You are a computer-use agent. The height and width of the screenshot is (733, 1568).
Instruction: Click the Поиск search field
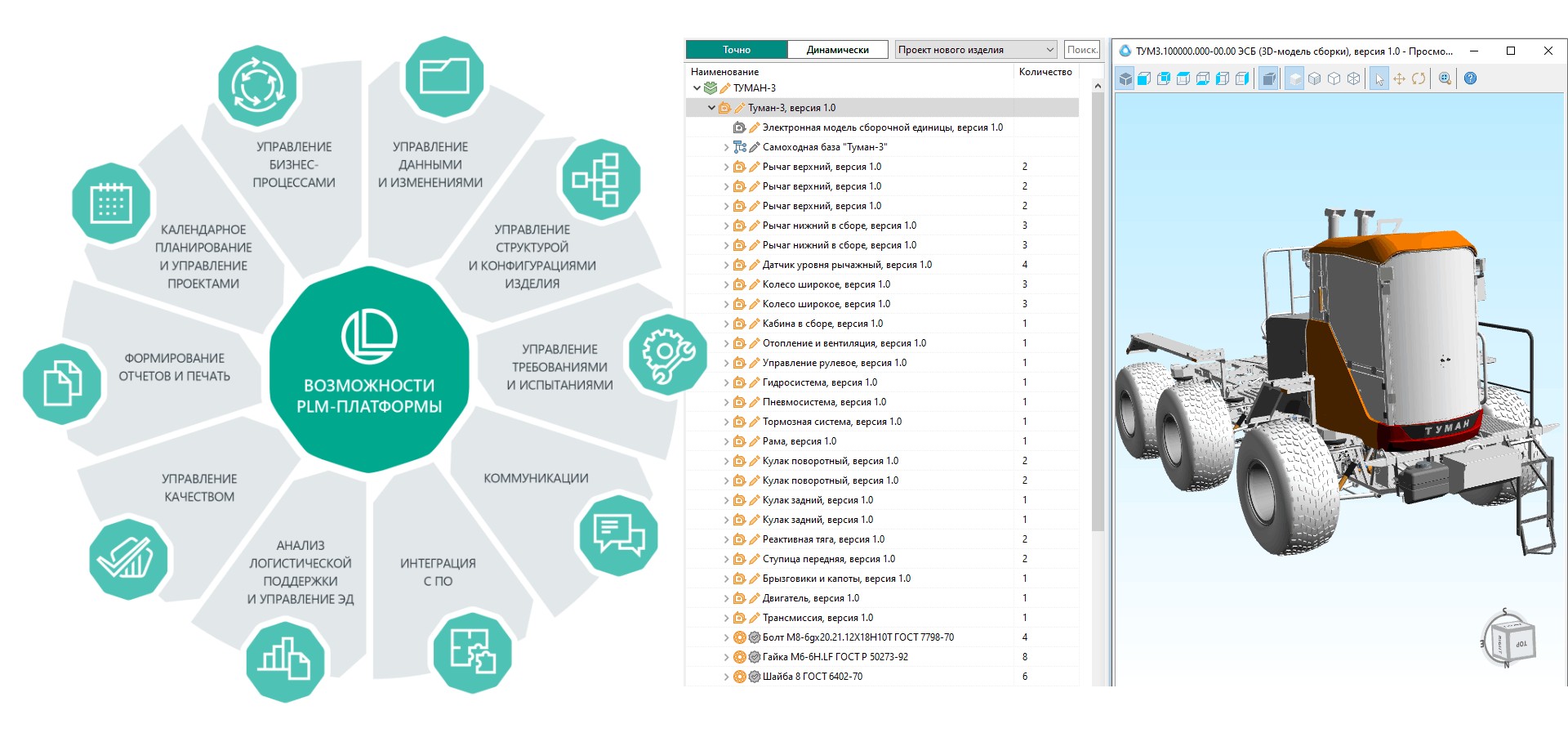tap(1082, 50)
